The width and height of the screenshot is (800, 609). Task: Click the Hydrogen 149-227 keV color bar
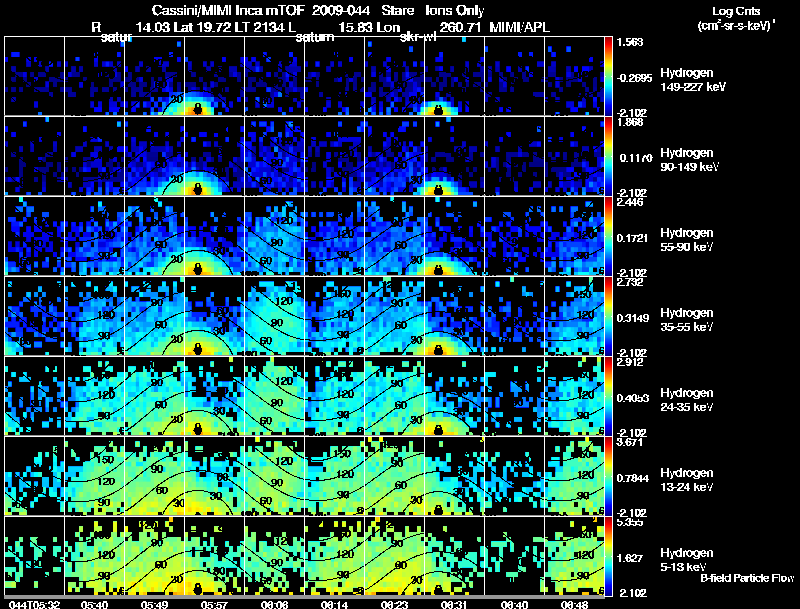point(608,77)
